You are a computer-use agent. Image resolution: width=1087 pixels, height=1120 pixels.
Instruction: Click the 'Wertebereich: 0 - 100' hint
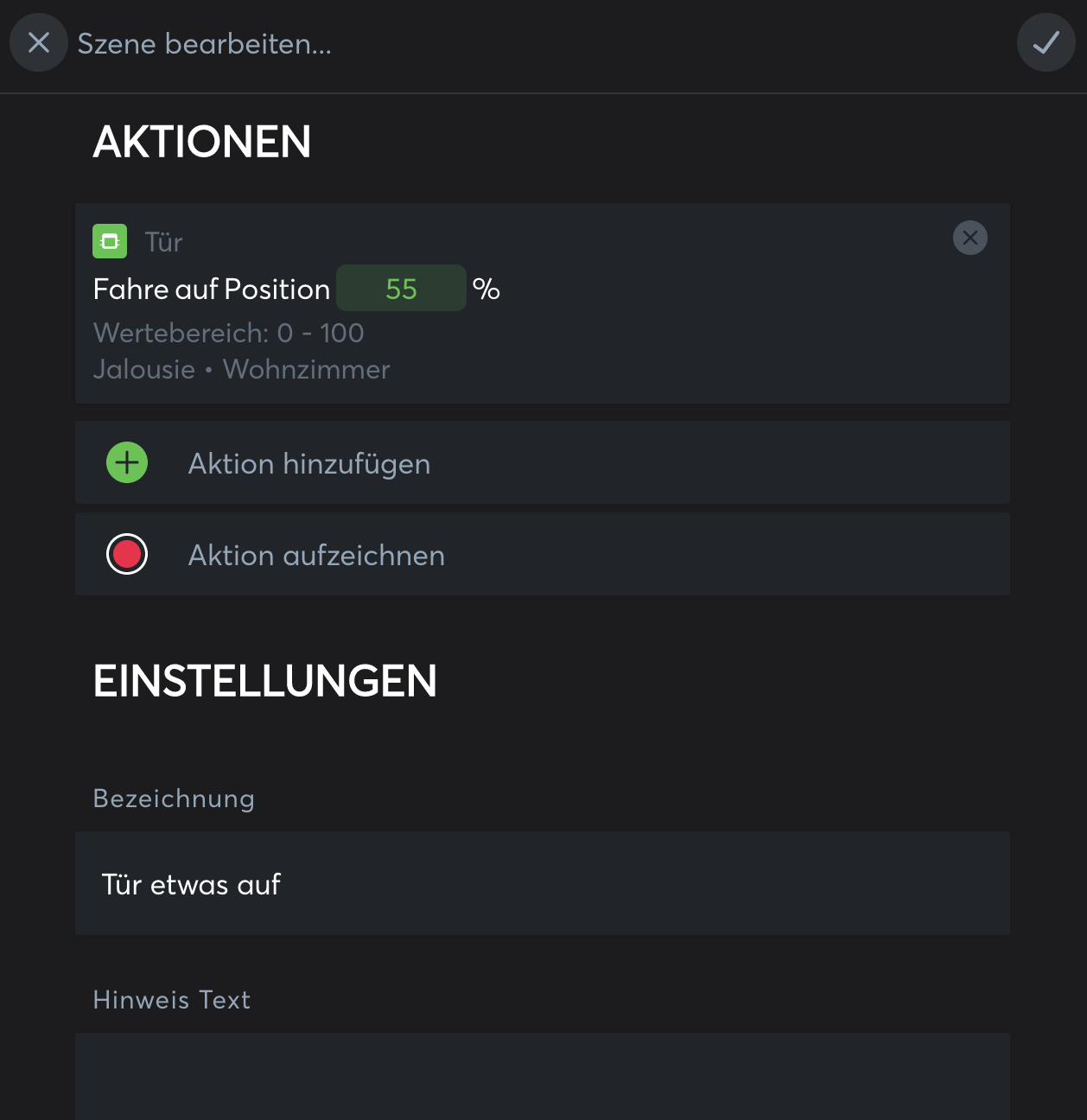click(229, 334)
